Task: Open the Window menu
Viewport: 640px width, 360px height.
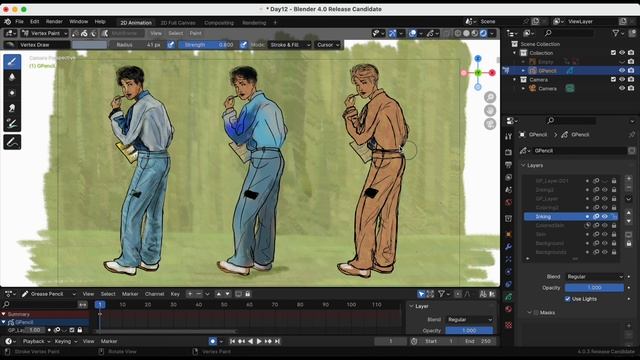Action: coord(78,22)
